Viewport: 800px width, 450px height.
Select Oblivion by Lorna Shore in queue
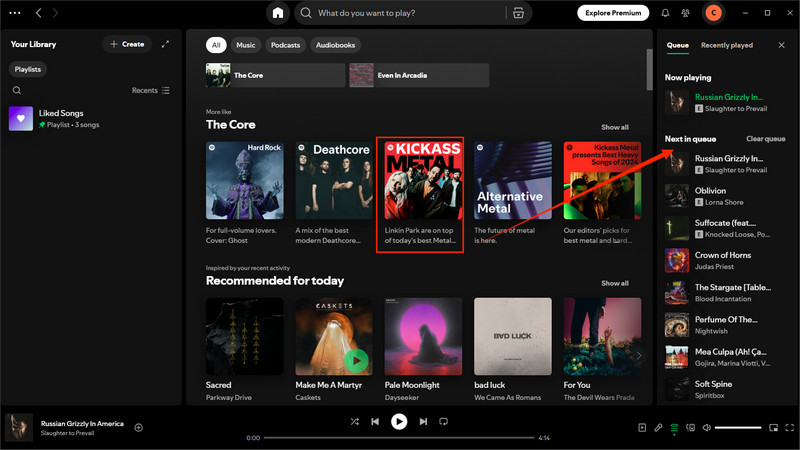coord(726,196)
